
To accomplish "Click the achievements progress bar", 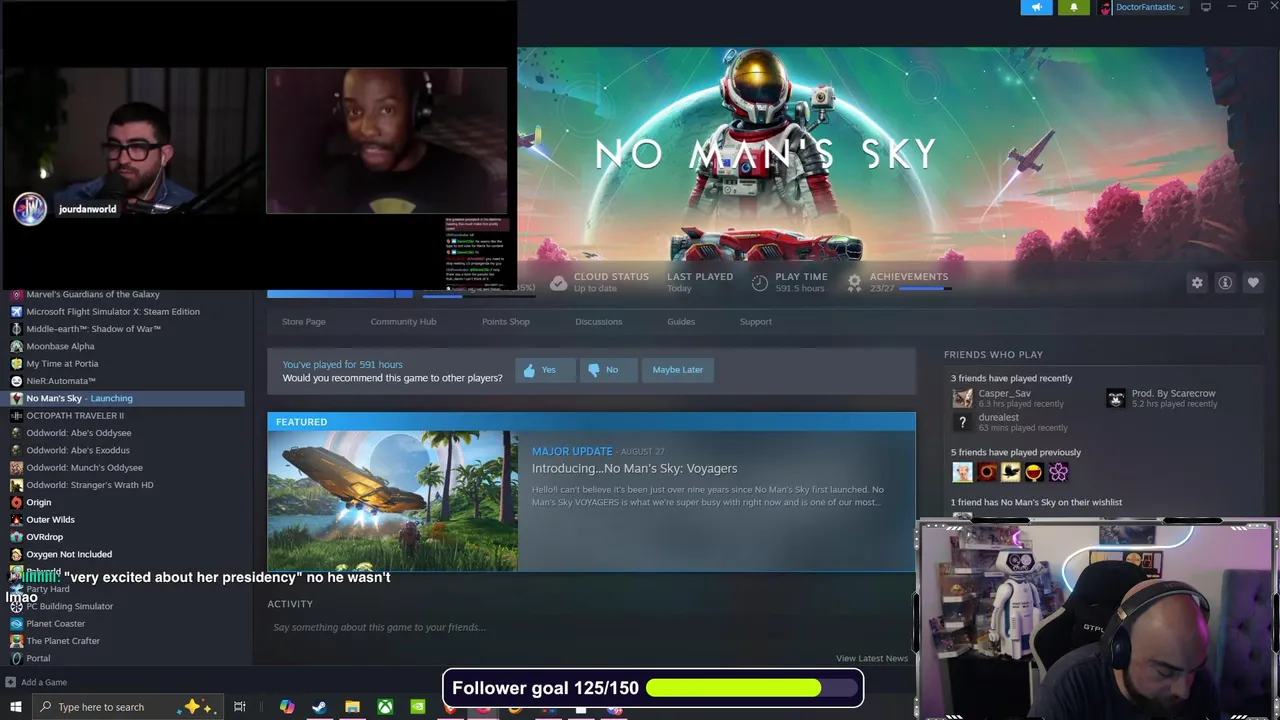I will click(924, 288).
